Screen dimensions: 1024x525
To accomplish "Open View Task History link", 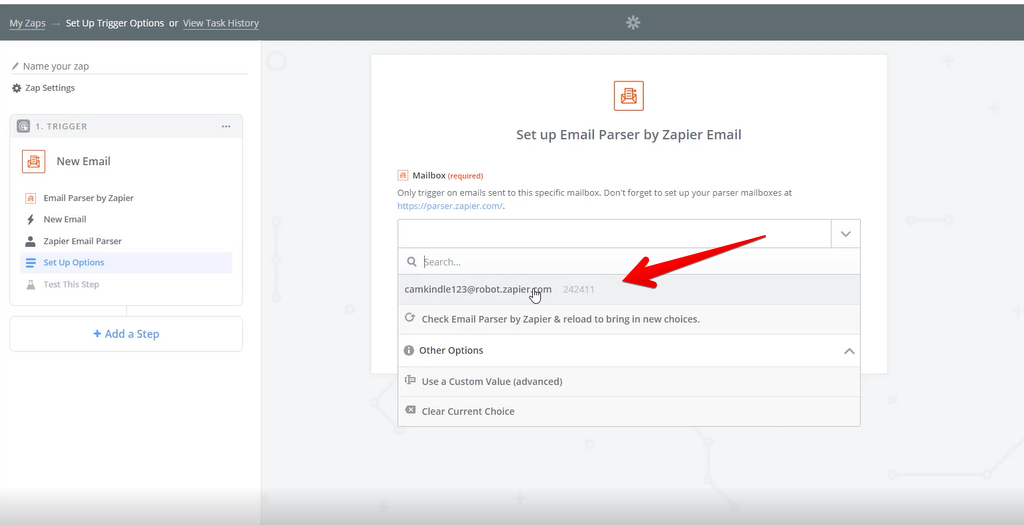I will point(221,23).
